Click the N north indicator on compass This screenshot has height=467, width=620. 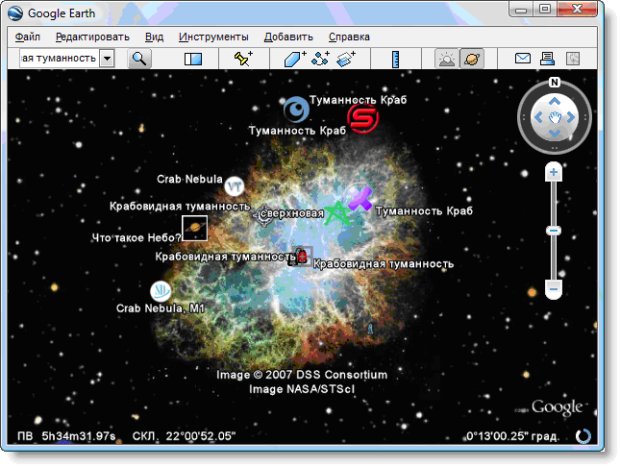pyautogui.click(x=554, y=82)
